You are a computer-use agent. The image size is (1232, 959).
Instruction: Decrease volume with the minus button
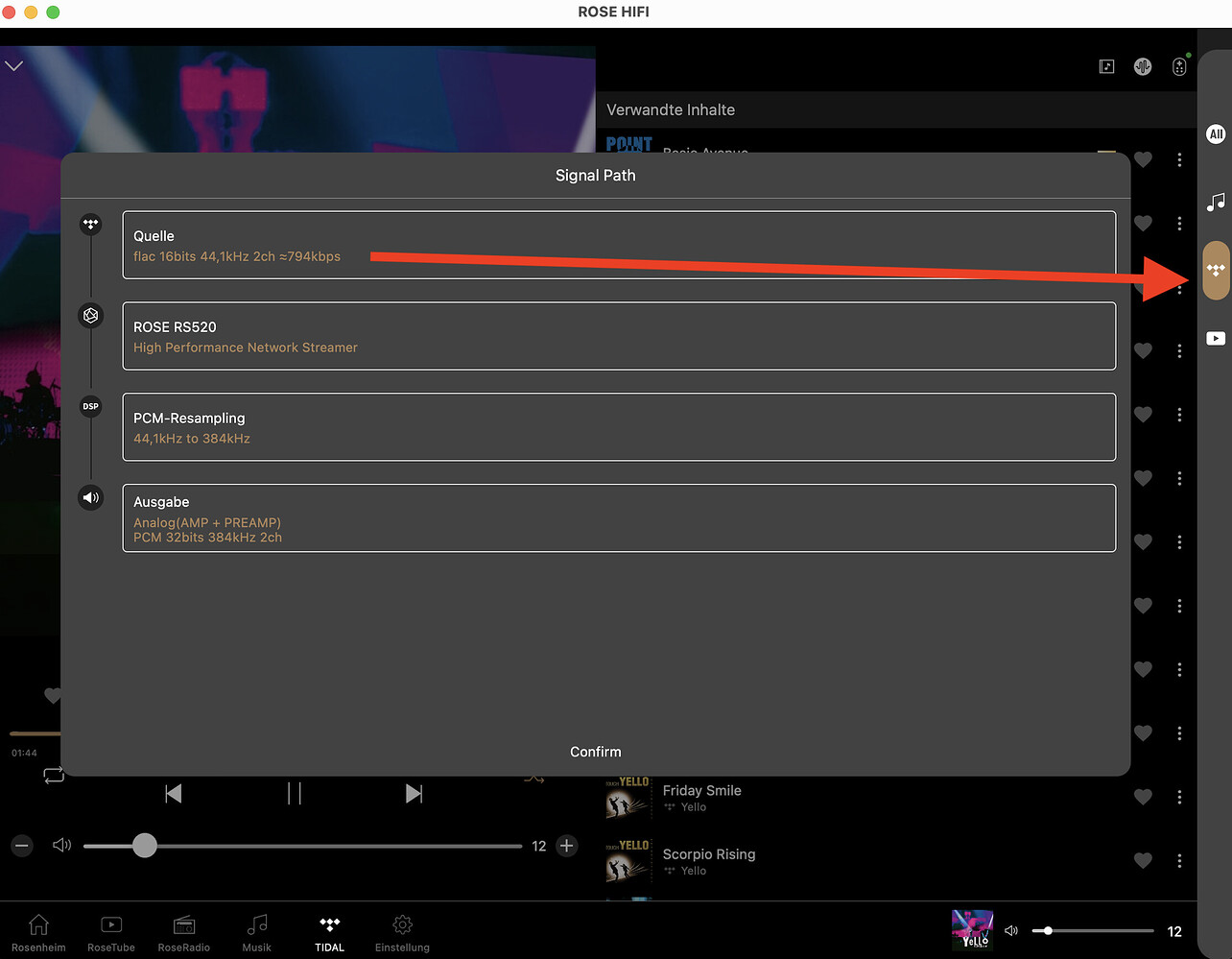[x=23, y=846]
